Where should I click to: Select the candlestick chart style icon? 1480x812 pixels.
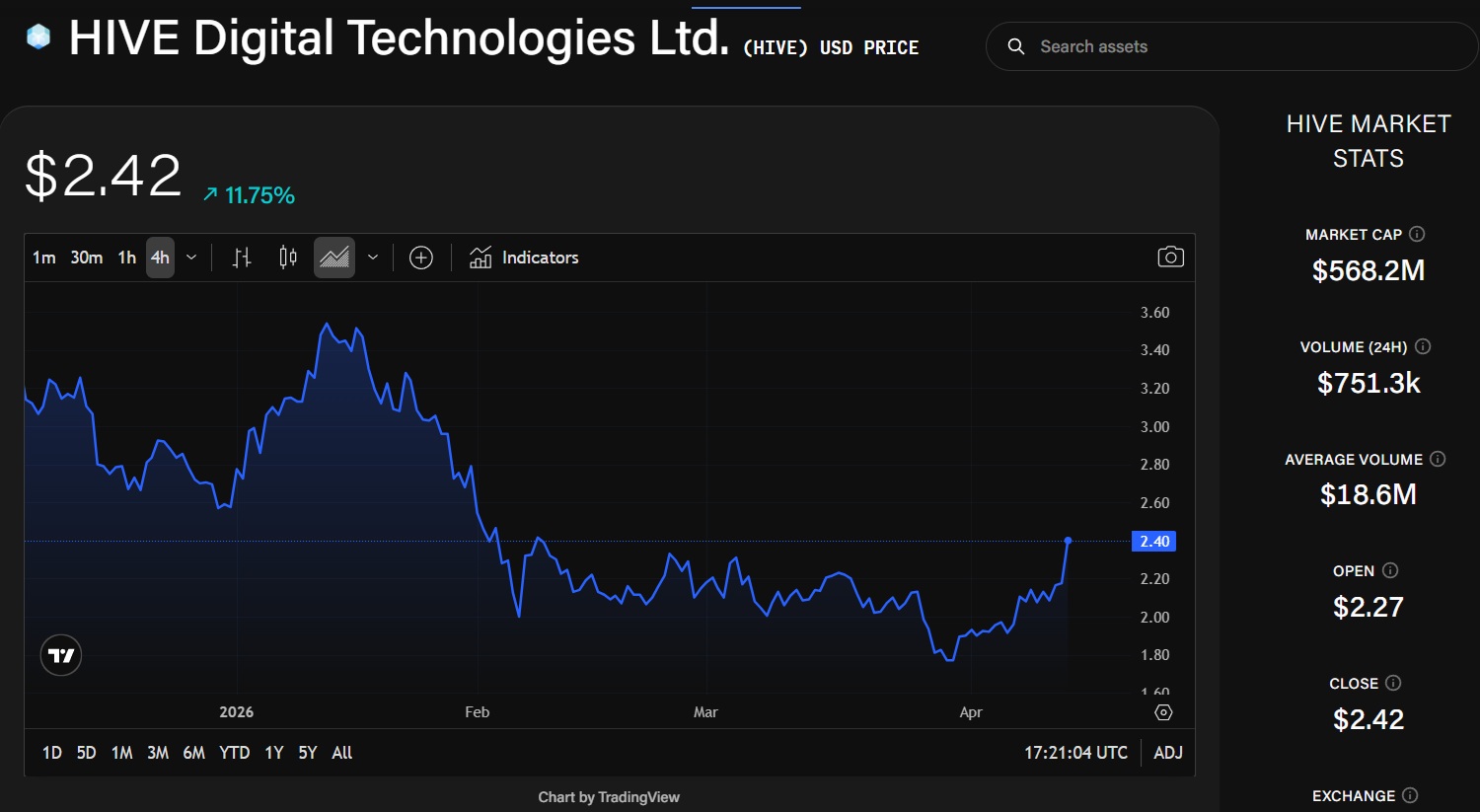288,258
